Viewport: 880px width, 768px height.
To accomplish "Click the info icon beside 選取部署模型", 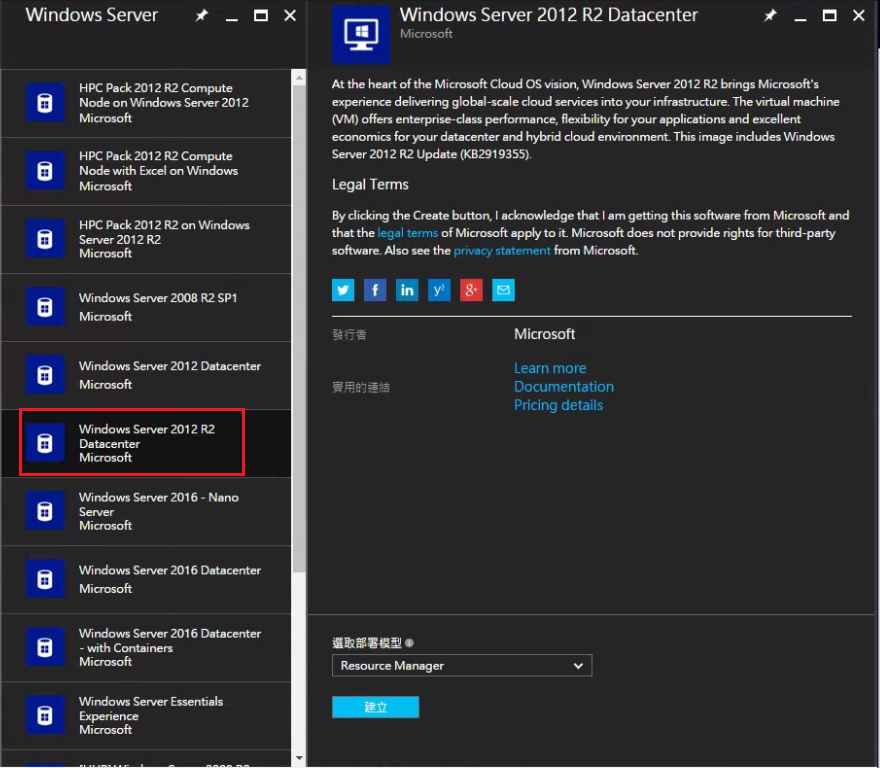I will click(x=409, y=643).
